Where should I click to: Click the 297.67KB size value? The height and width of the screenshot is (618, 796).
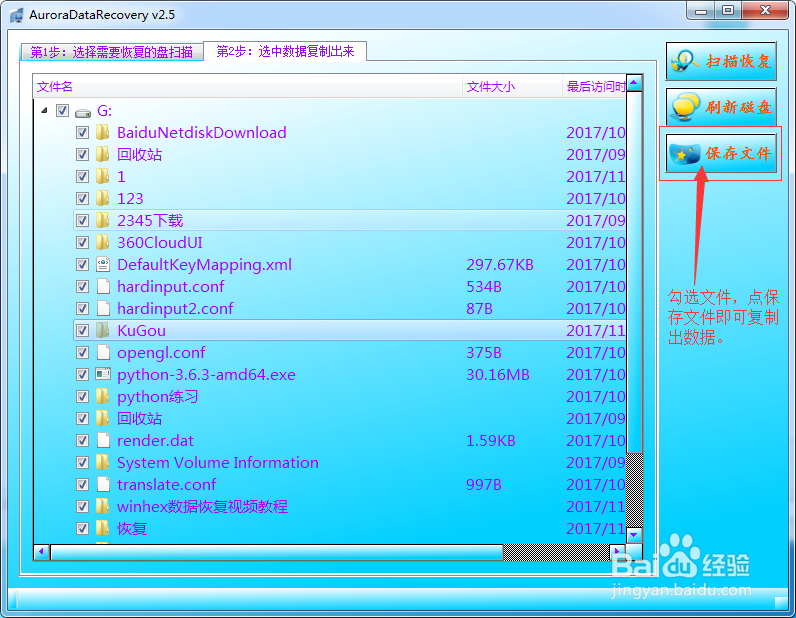tap(500, 265)
